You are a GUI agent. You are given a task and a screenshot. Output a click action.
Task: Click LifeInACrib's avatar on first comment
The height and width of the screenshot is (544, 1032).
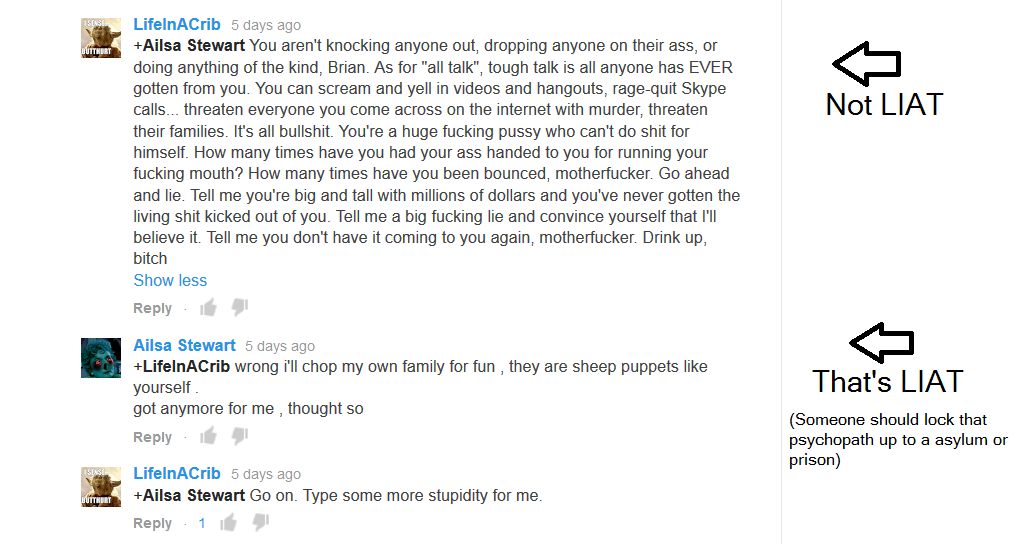click(101, 37)
